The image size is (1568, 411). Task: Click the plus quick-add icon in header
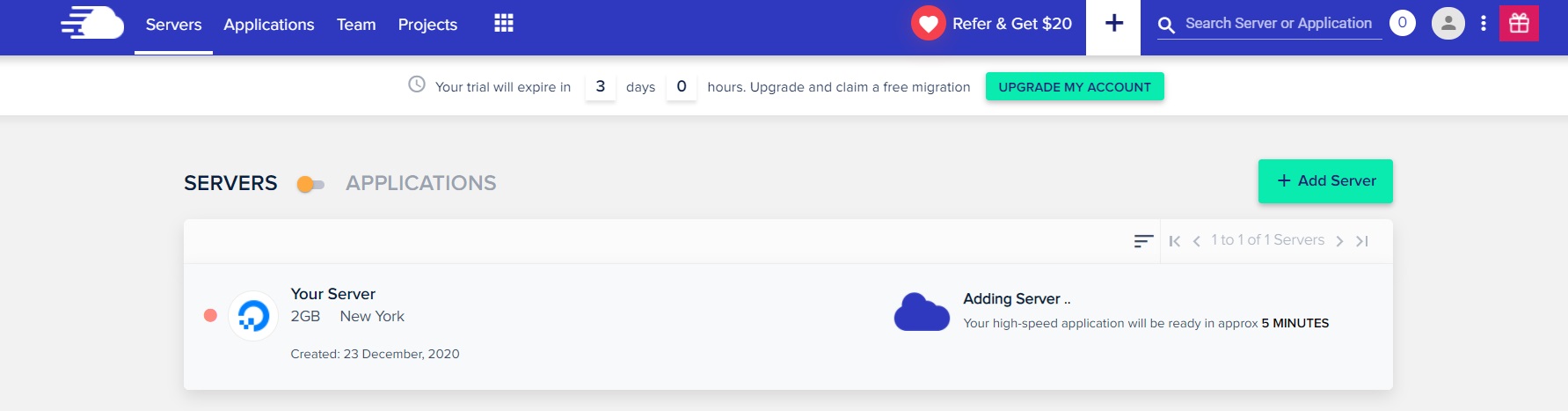coord(1113,24)
